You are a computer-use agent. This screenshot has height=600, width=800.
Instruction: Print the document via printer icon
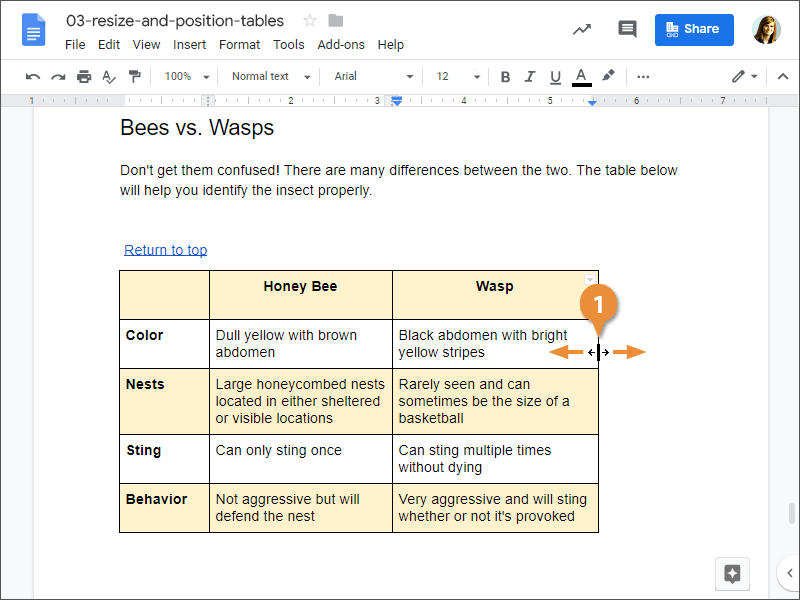(84, 77)
